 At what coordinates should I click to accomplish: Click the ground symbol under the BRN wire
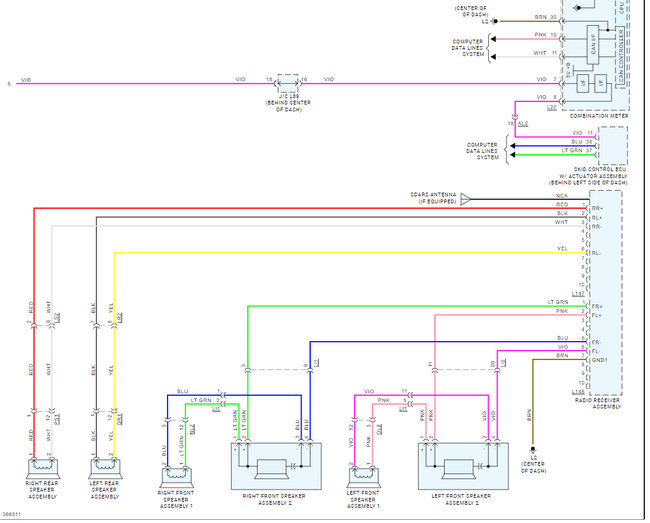click(533, 450)
